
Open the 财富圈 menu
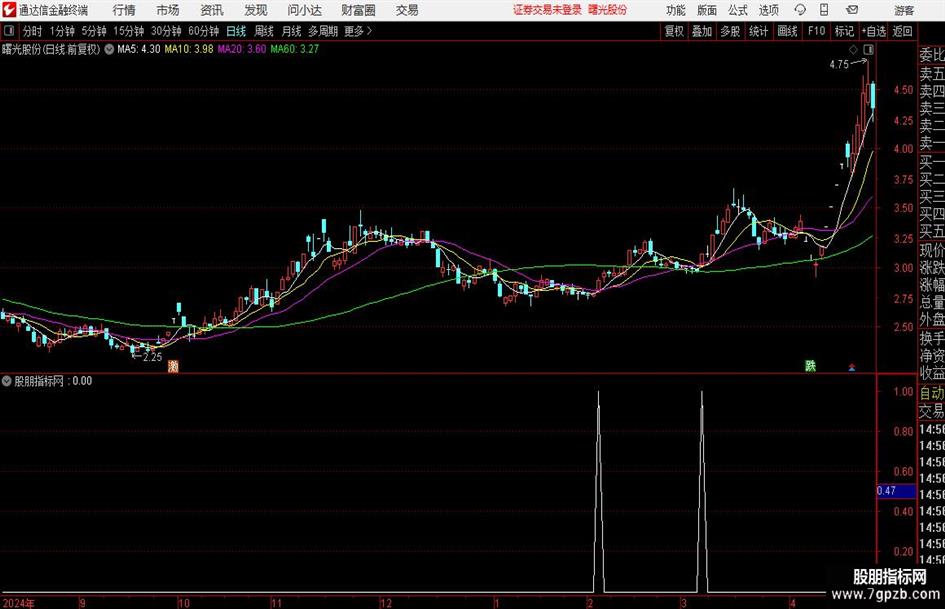[x=358, y=10]
